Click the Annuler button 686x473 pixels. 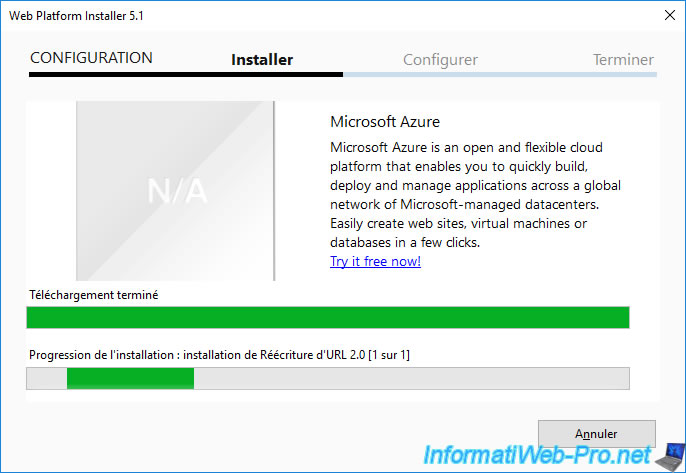click(596, 433)
